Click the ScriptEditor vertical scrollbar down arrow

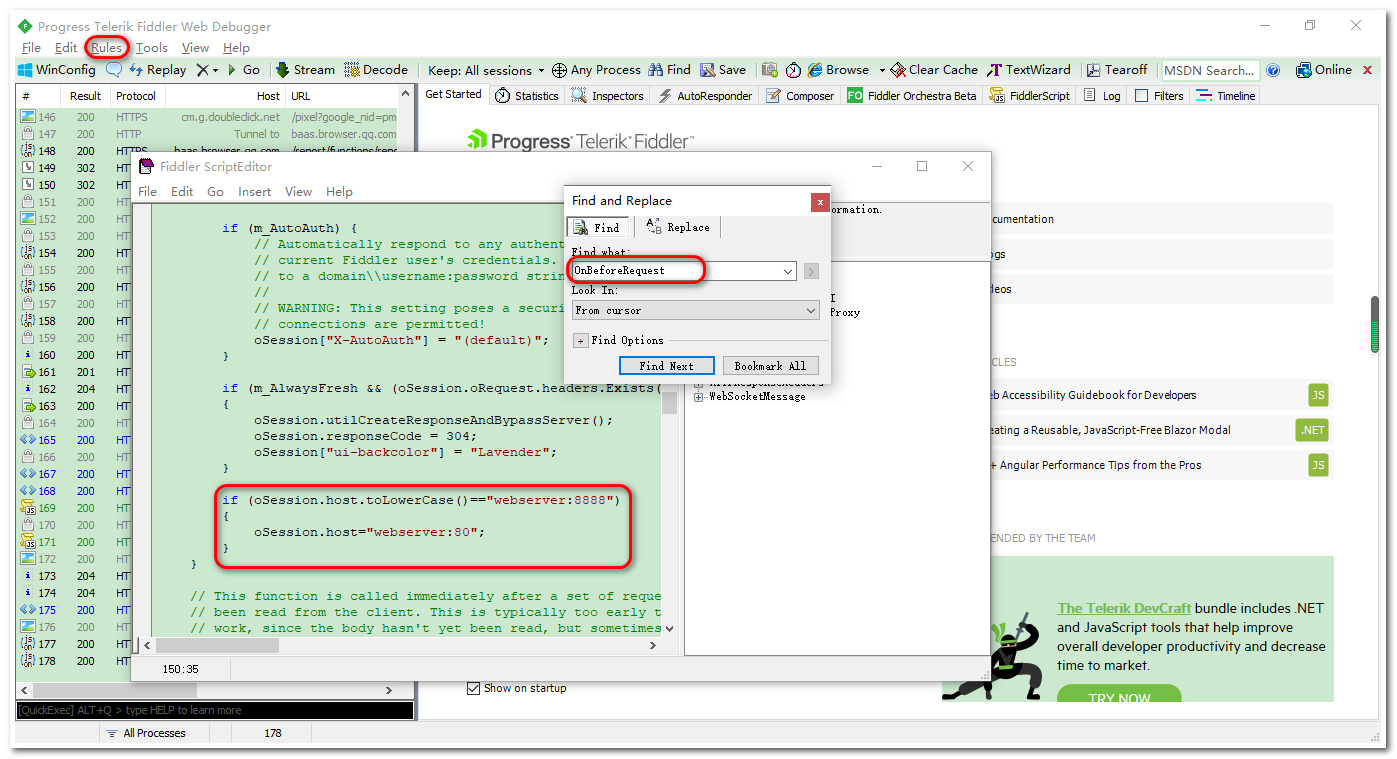(x=669, y=629)
